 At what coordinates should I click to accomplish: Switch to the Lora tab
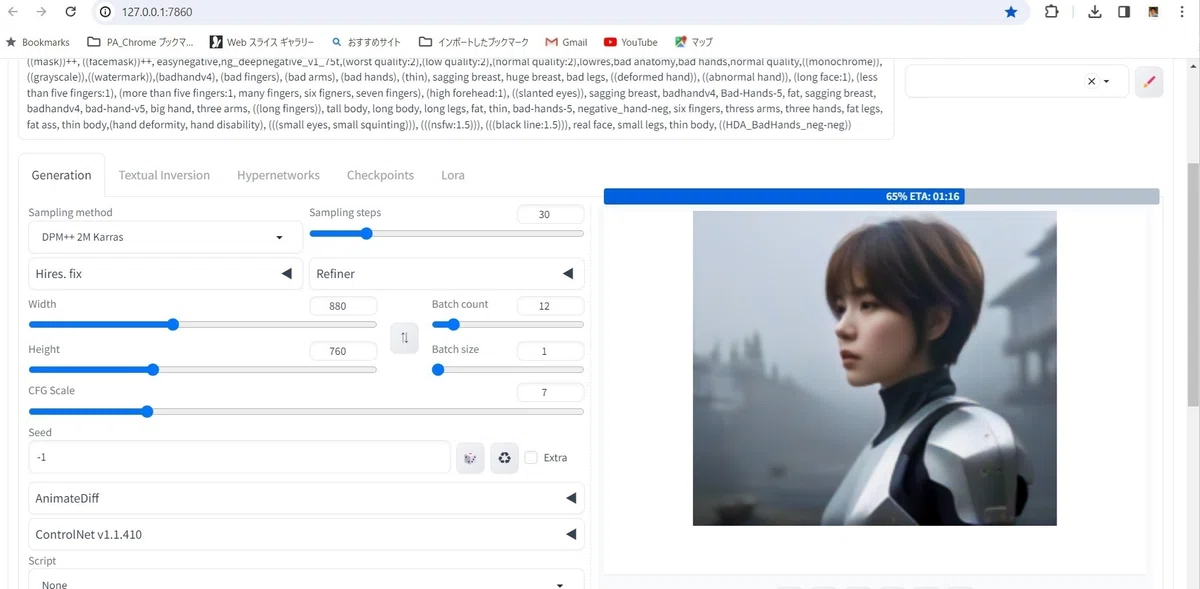pyautogui.click(x=453, y=175)
